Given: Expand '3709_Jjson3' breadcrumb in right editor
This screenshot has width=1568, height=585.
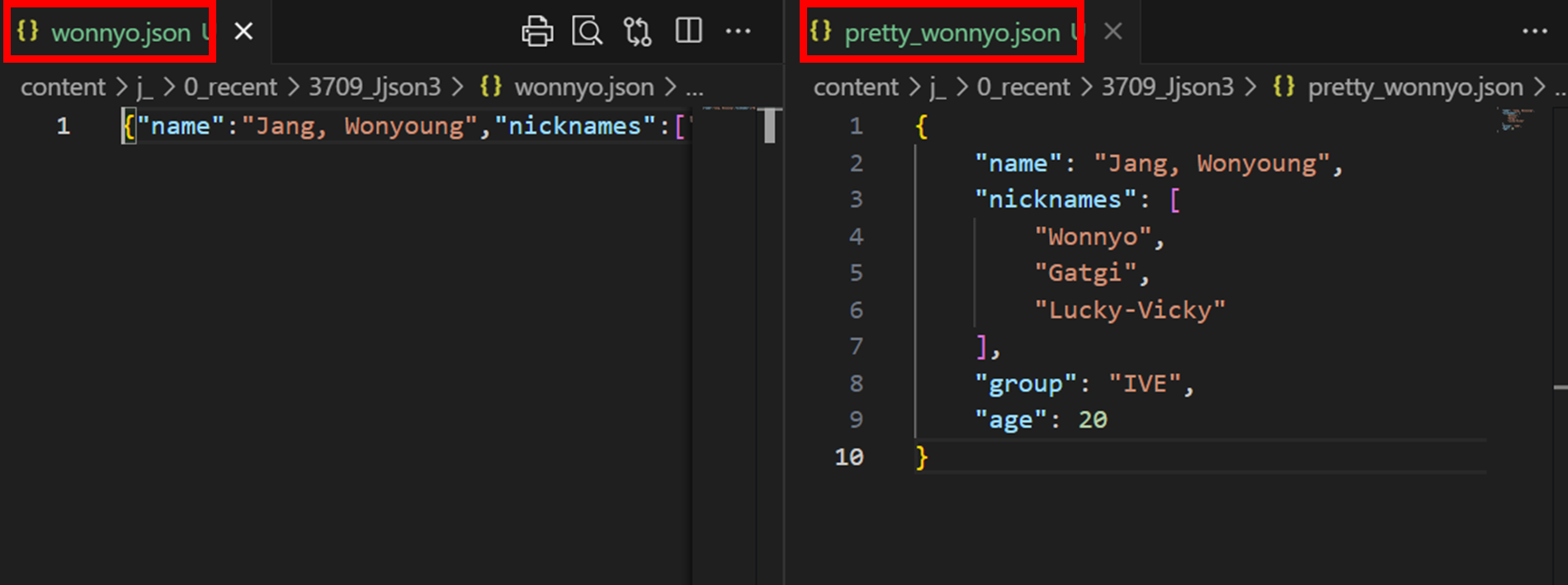Looking at the screenshot, I should [x=1167, y=87].
